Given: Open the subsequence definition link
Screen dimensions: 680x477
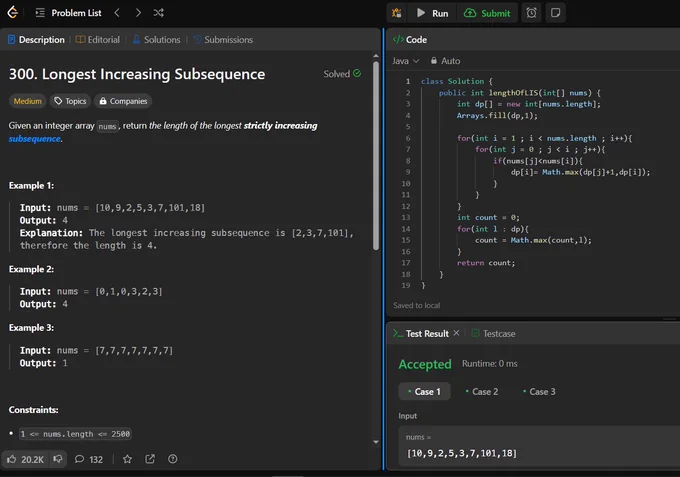Looking at the screenshot, I should [x=35, y=139].
